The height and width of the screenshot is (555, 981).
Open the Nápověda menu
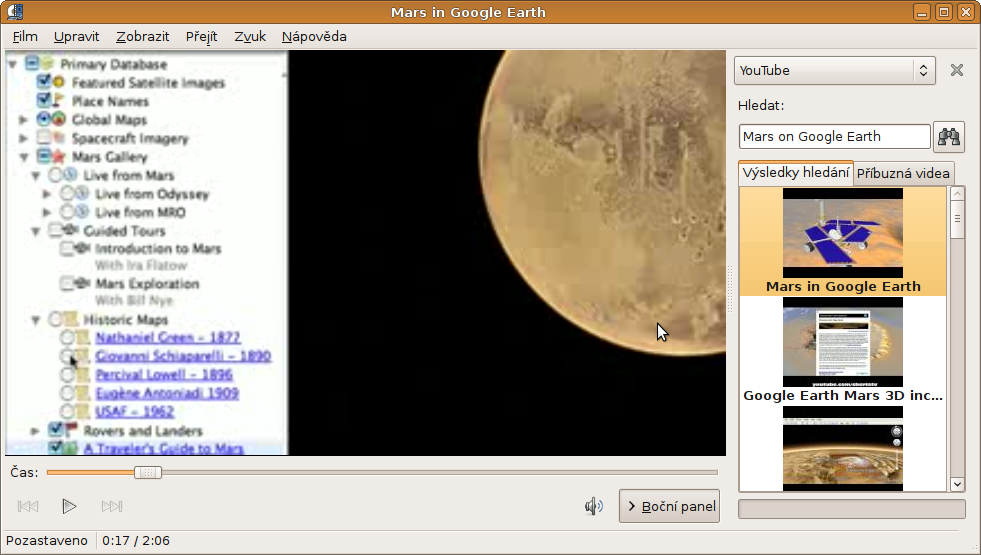point(314,36)
